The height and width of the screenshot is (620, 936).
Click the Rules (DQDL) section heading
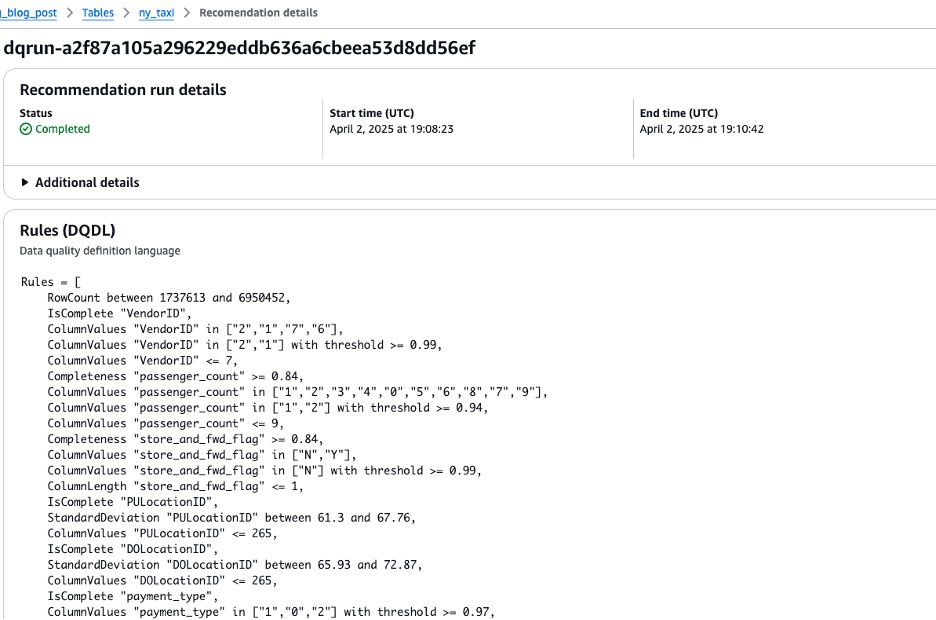tap(67, 230)
